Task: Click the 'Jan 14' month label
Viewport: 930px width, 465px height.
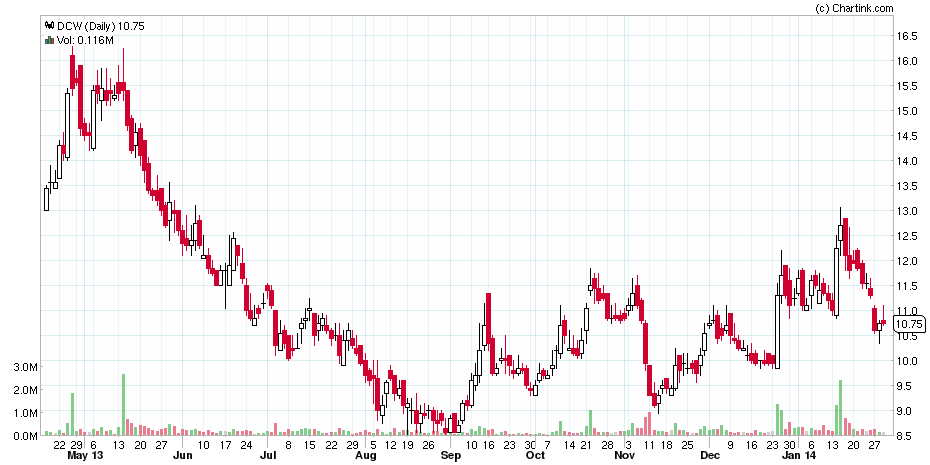Action: pos(799,456)
